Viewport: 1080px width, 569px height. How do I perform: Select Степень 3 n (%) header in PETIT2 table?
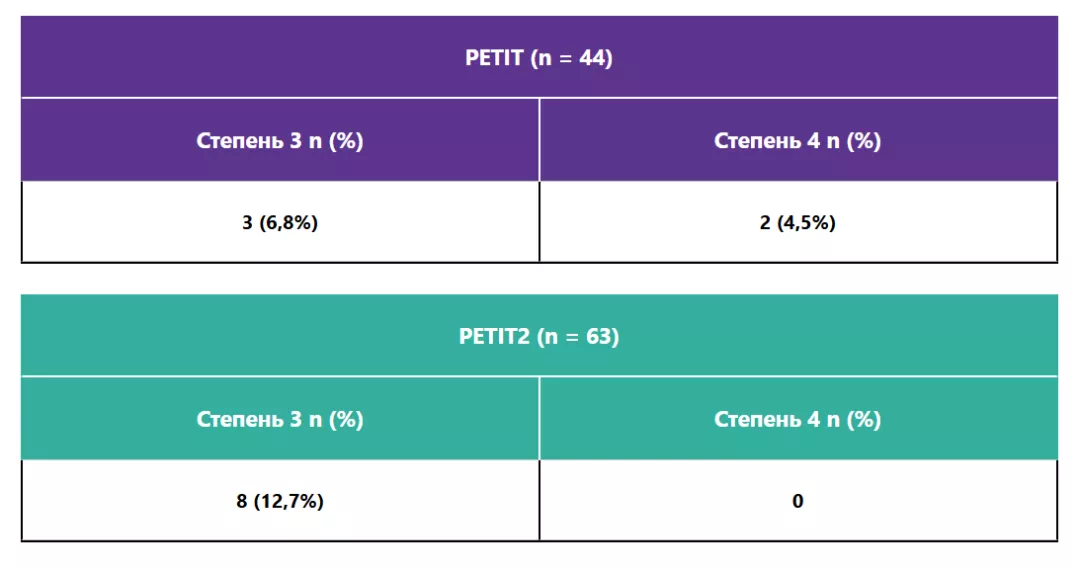pos(280,419)
